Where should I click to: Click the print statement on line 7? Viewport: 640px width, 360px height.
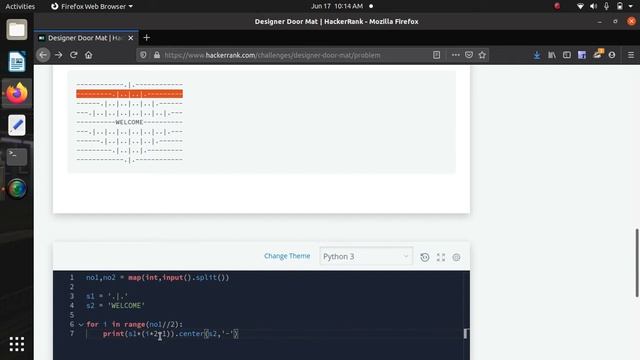171,334
